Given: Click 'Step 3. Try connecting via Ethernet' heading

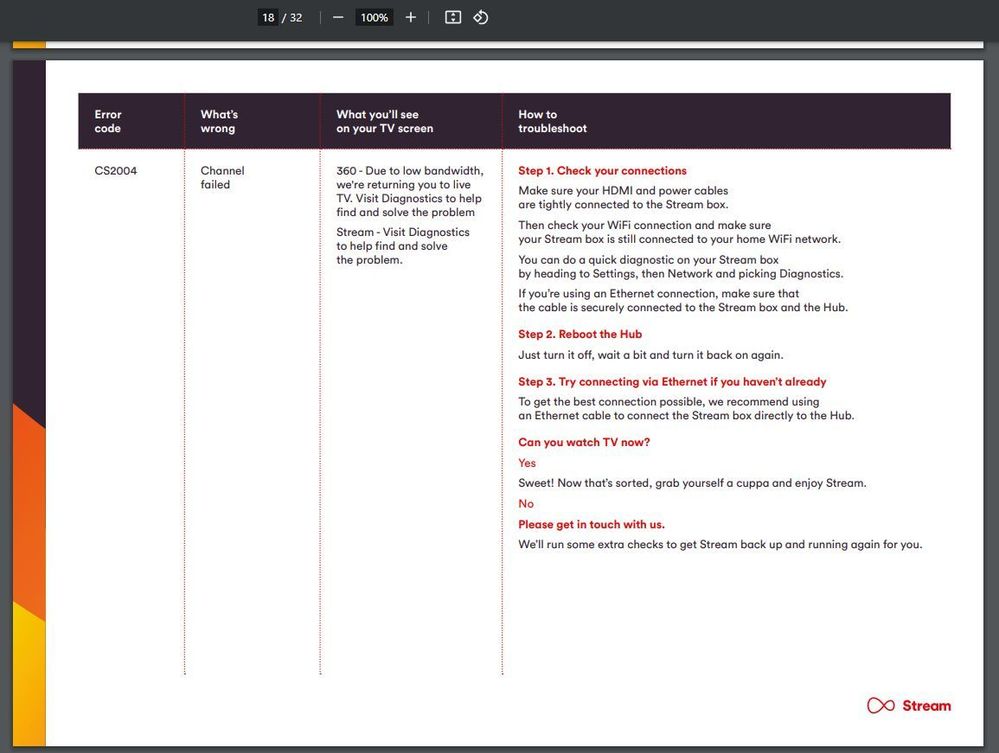Looking at the screenshot, I should click(672, 382).
